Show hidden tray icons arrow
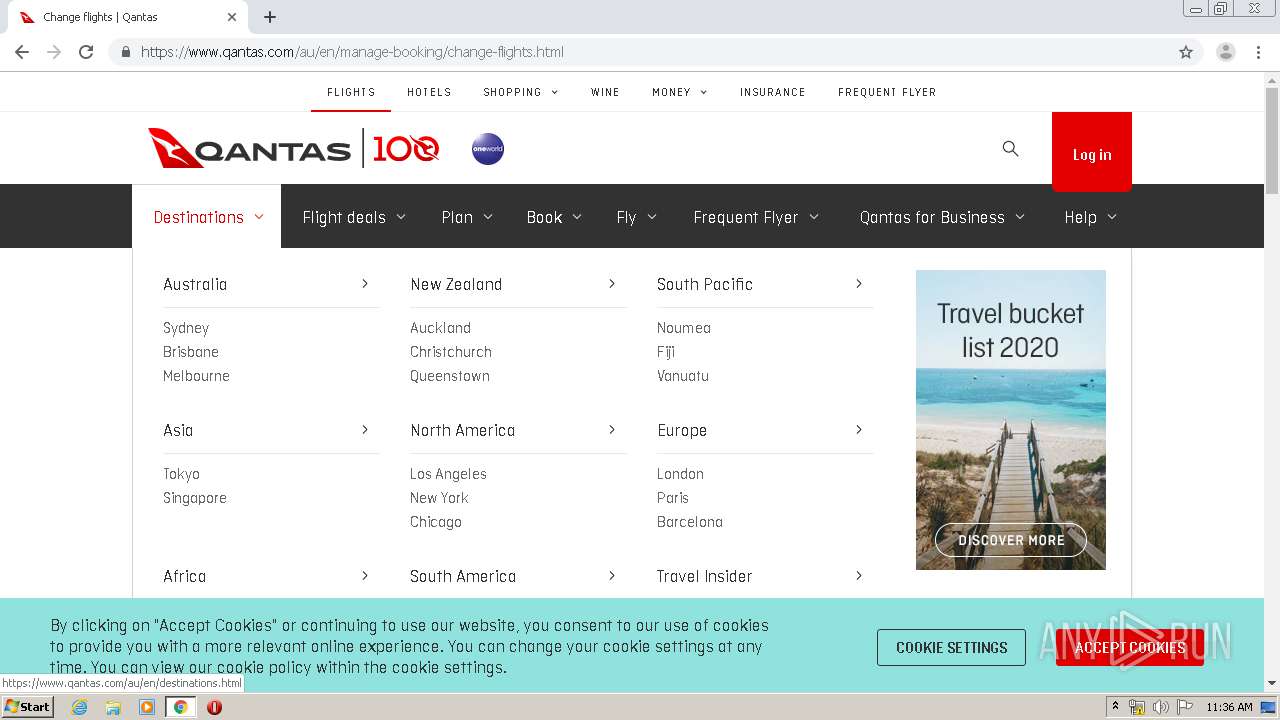The image size is (1280, 720). (x=1115, y=707)
